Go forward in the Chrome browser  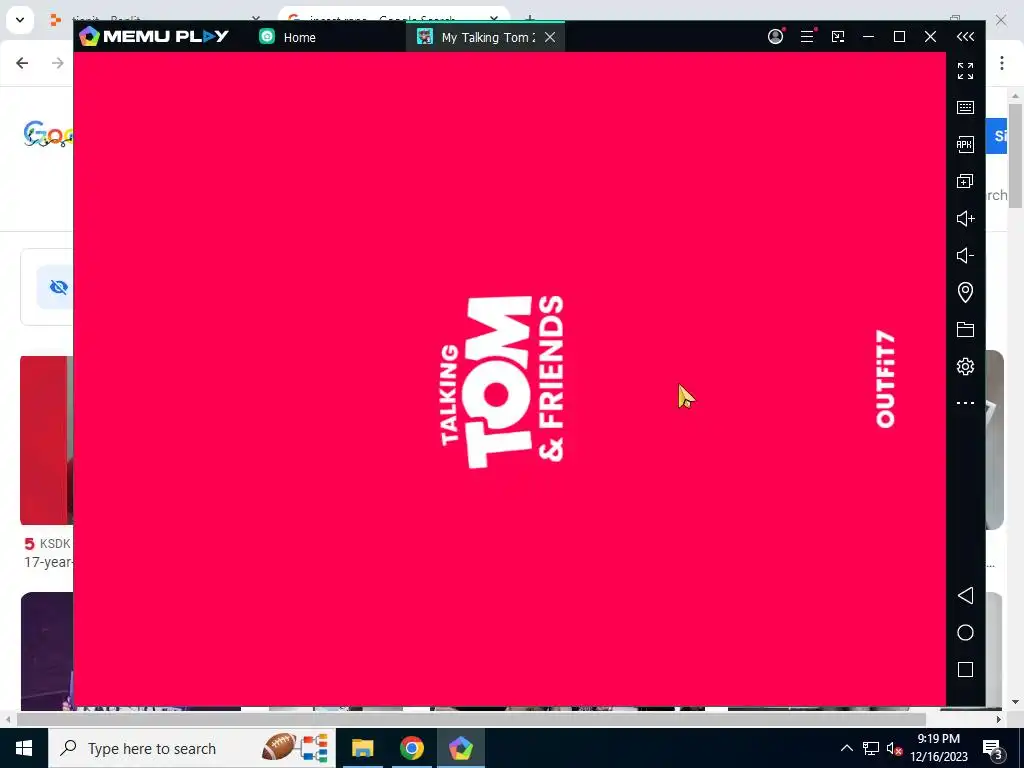click(57, 63)
